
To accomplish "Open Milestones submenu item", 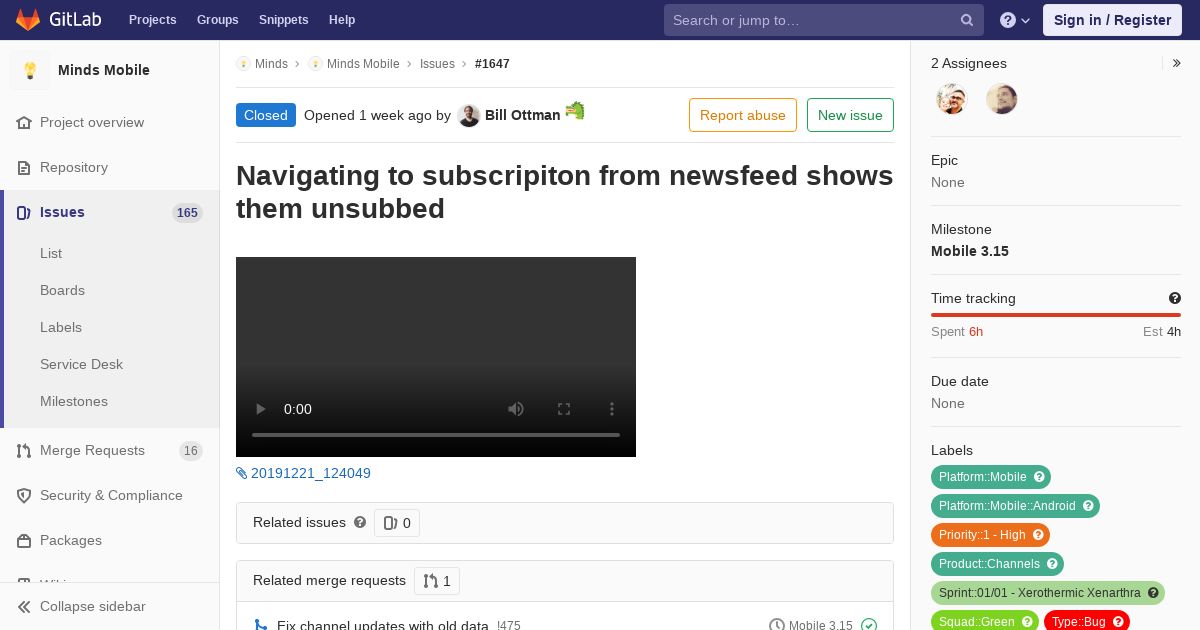I will [74, 401].
